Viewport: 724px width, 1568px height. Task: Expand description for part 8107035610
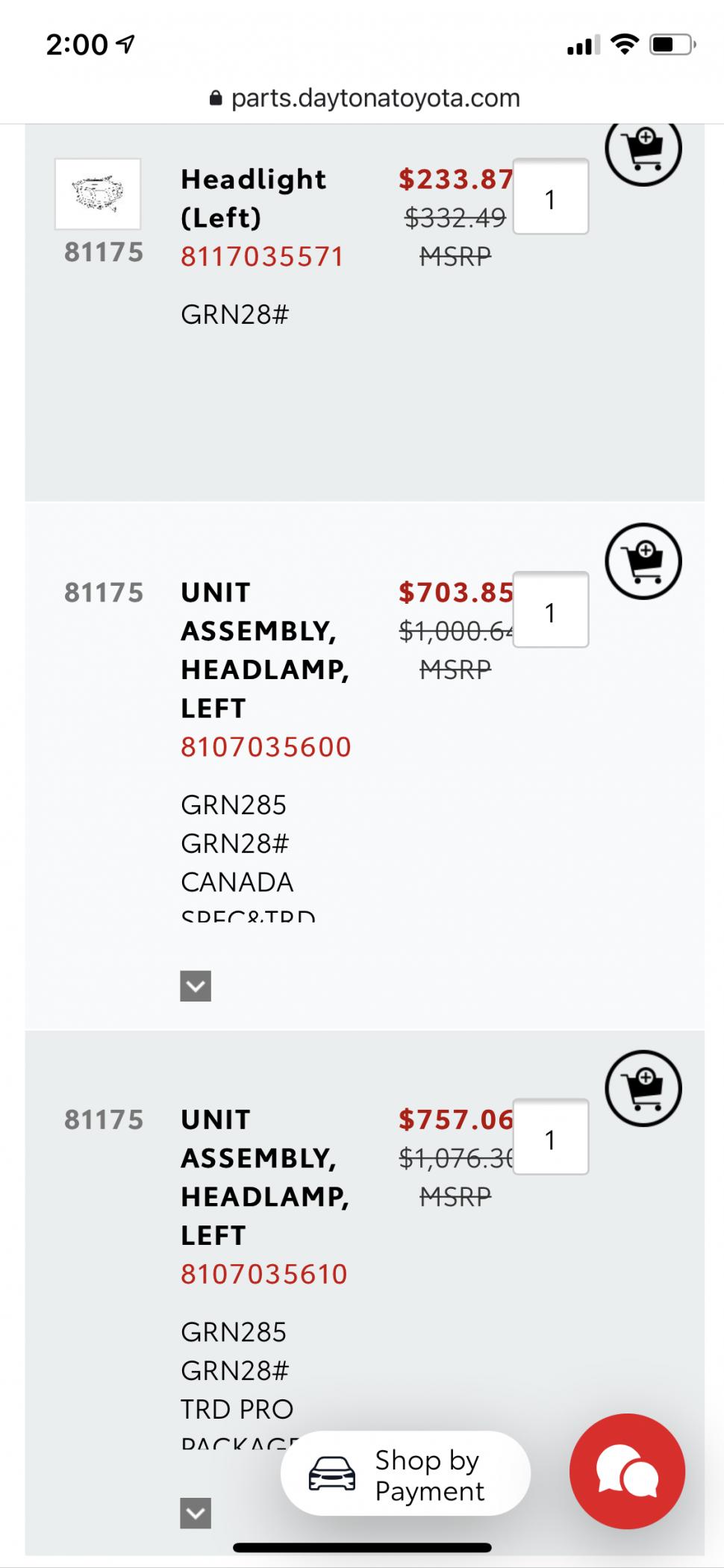(196, 1513)
